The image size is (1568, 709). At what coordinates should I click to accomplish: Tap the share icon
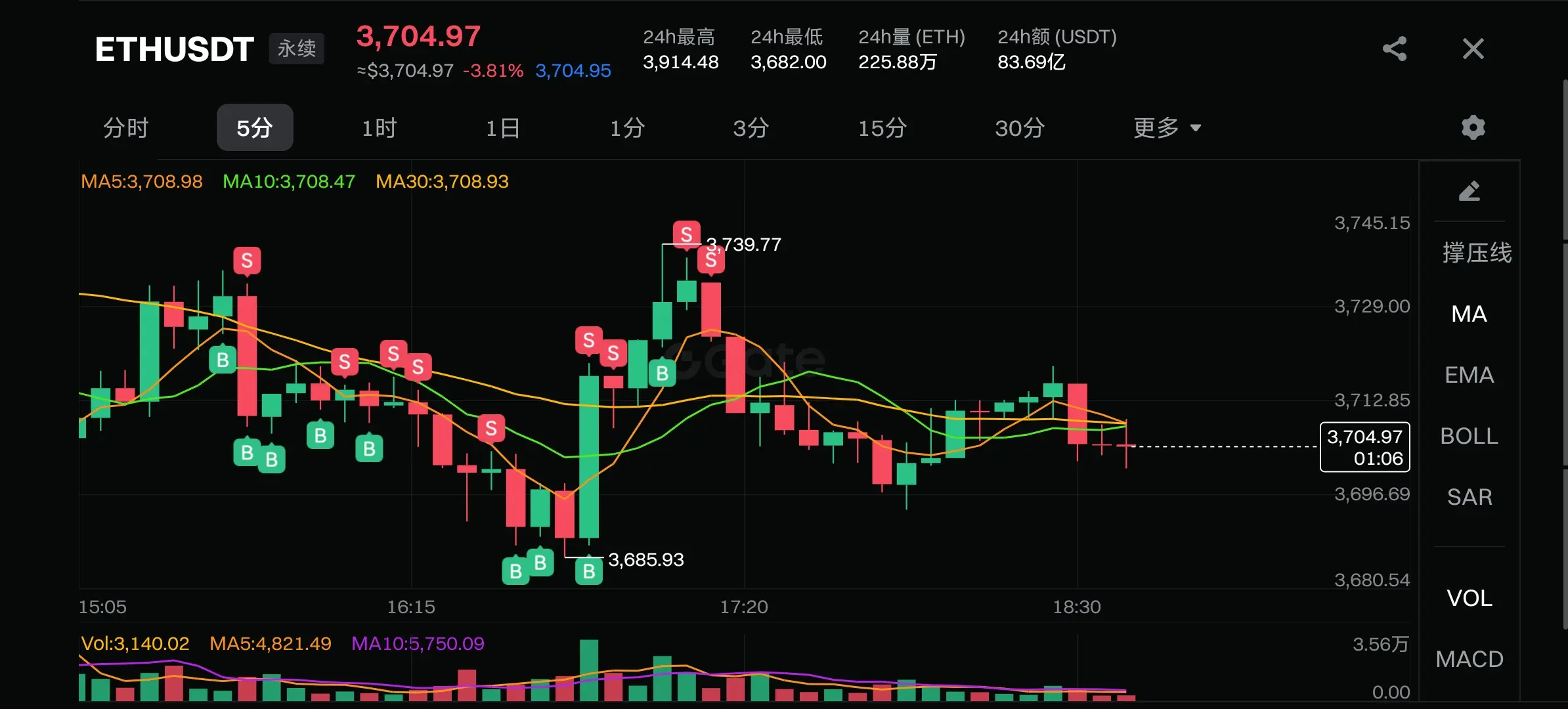tap(1394, 49)
